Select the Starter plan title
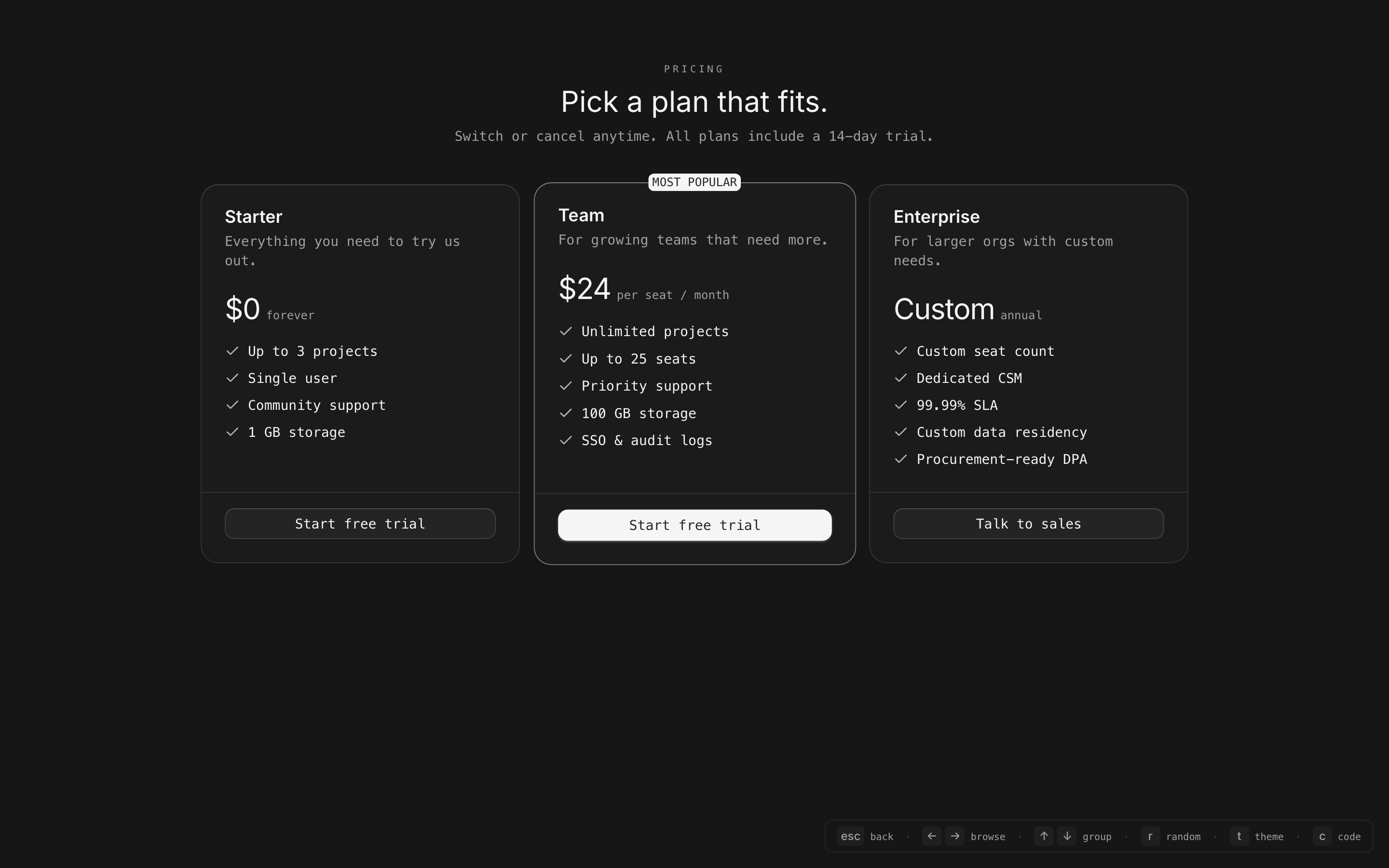Image resolution: width=1389 pixels, height=868 pixels. pyautogui.click(x=254, y=217)
